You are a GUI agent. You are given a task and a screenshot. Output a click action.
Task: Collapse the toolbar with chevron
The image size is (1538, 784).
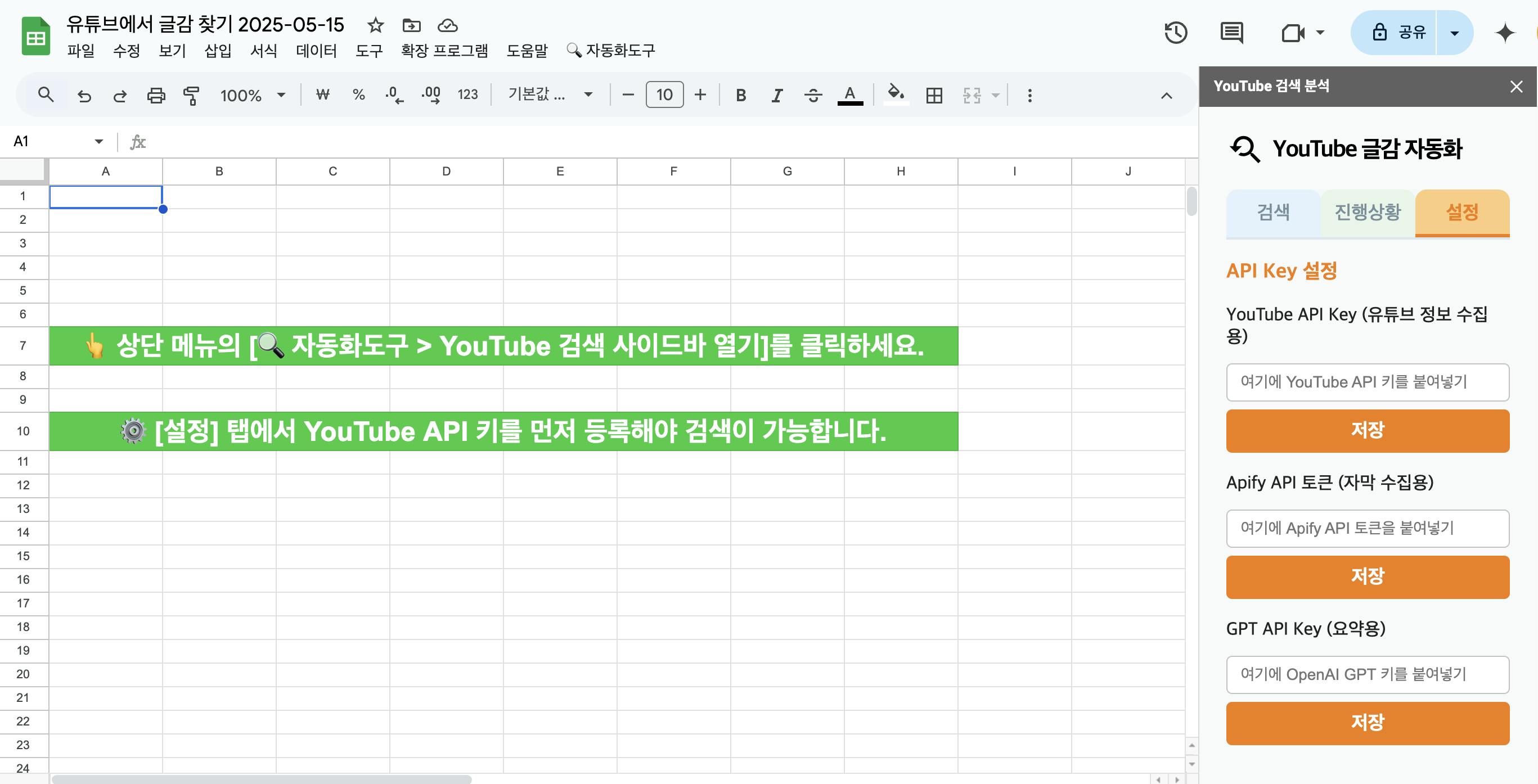coord(1166,96)
